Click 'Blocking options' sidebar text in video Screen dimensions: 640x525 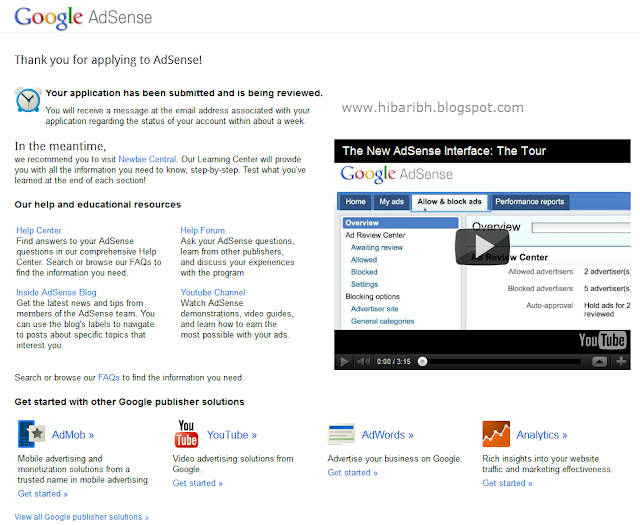pyautogui.click(x=372, y=296)
